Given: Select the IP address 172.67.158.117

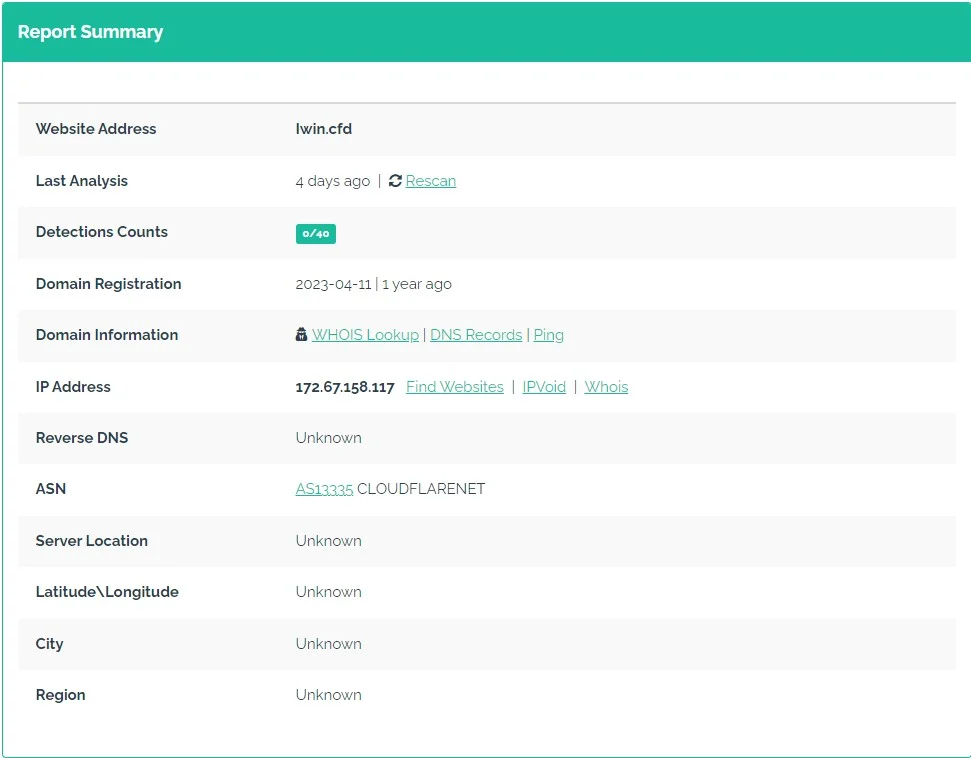Looking at the screenshot, I should 345,387.
